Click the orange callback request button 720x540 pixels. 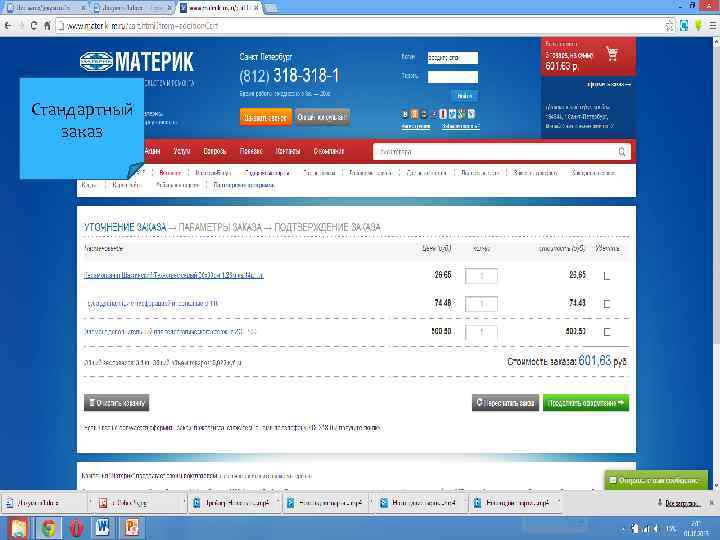[x=265, y=117]
